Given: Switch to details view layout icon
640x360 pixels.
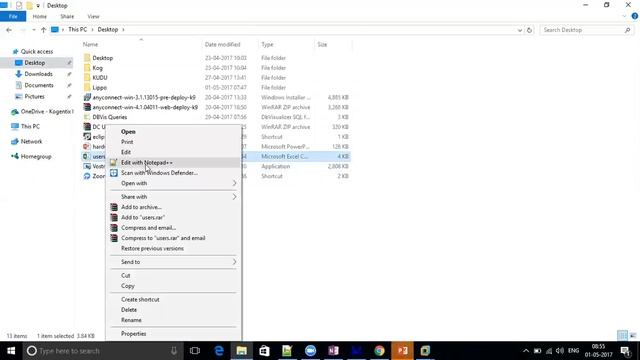Looking at the screenshot, I should (x=622, y=336).
